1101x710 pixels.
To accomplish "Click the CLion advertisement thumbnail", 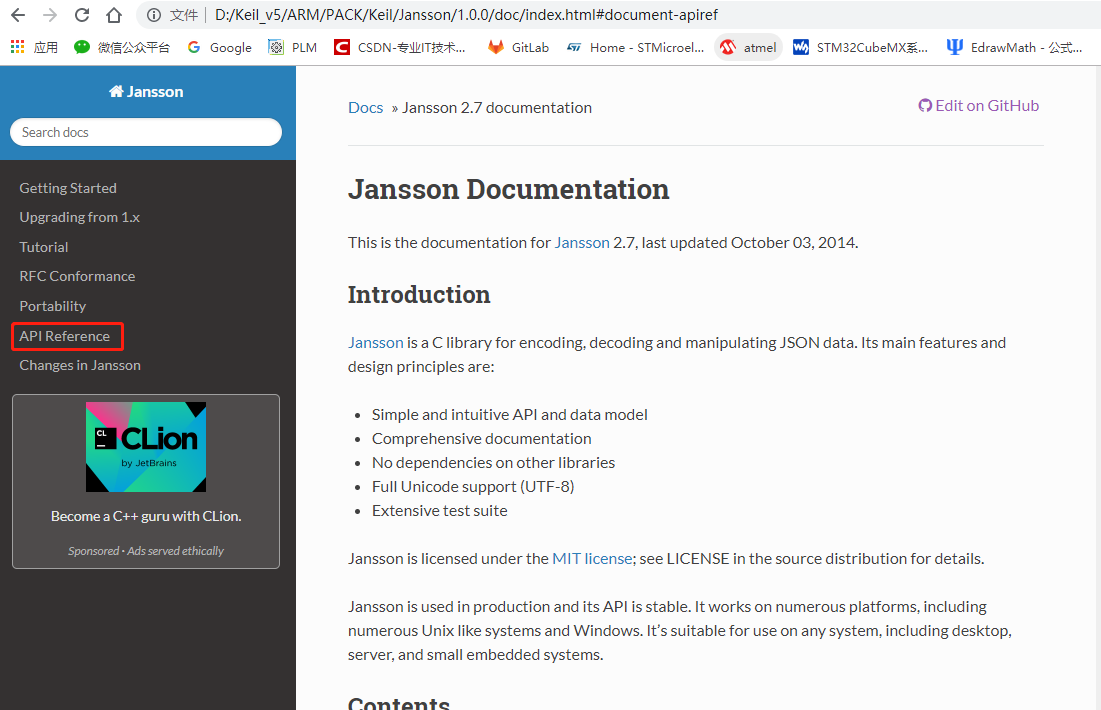I will tap(145, 446).
